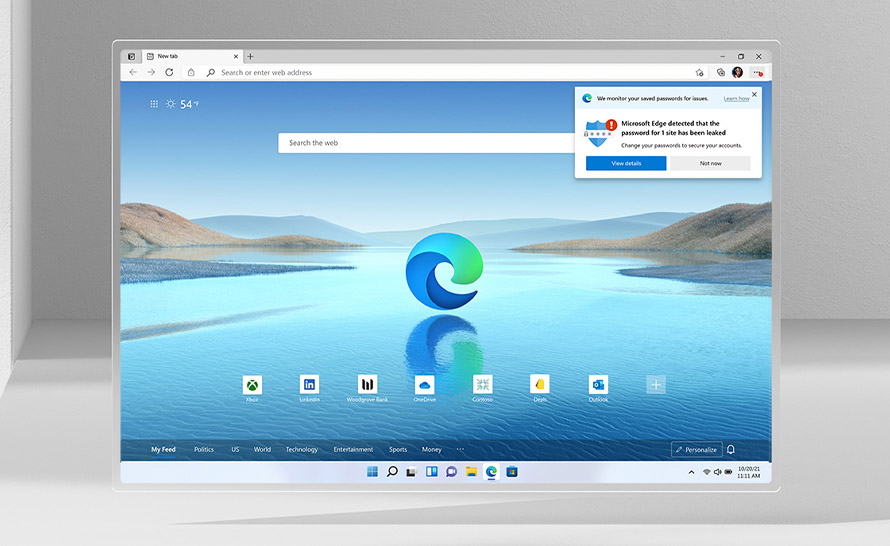The width and height of the screenshot is (890, 546).
Task: Open Teams Chat on taskbar
Action: [451, 472]
